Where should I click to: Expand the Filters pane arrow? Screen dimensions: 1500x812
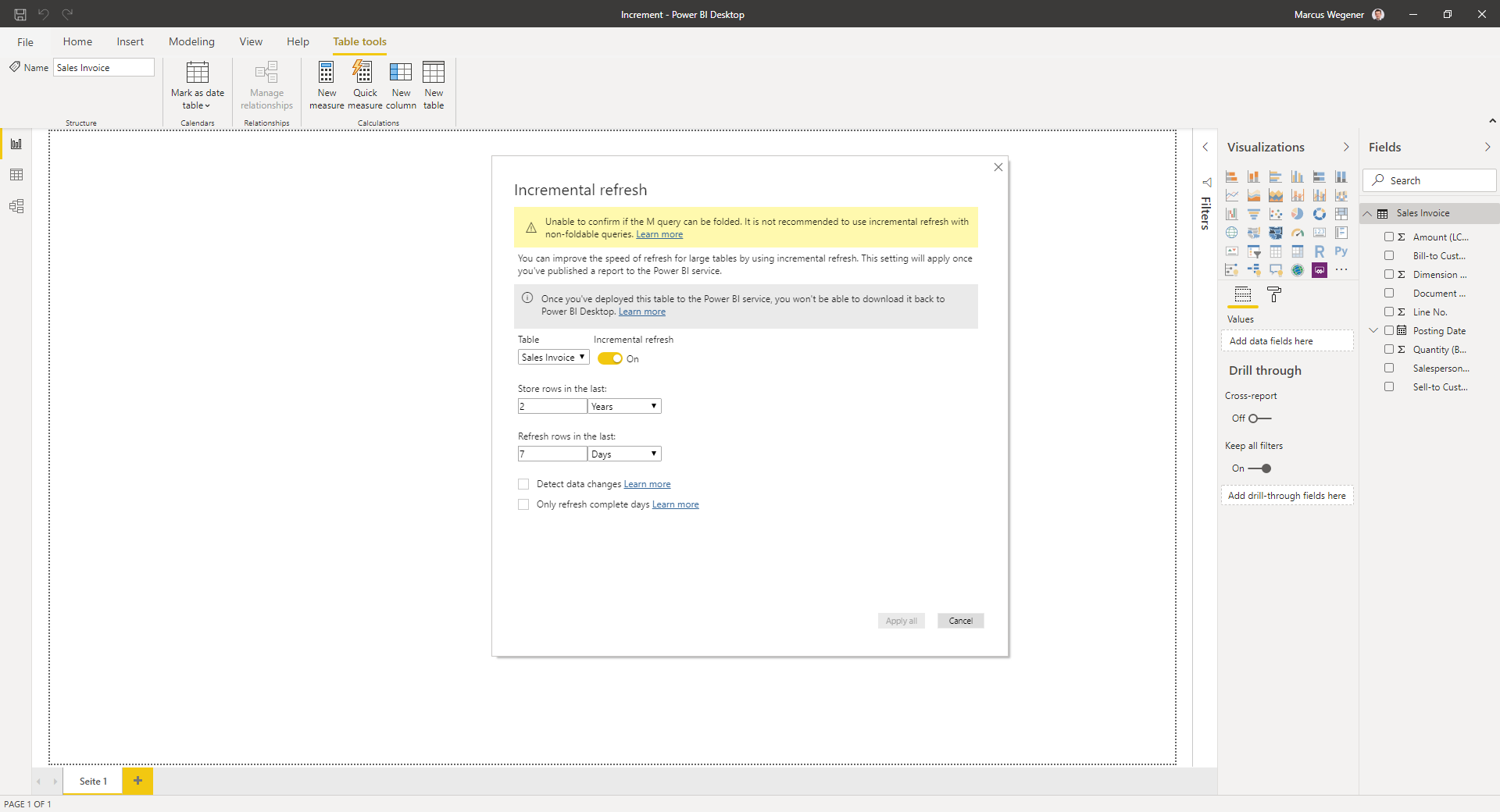point(1205,147)
